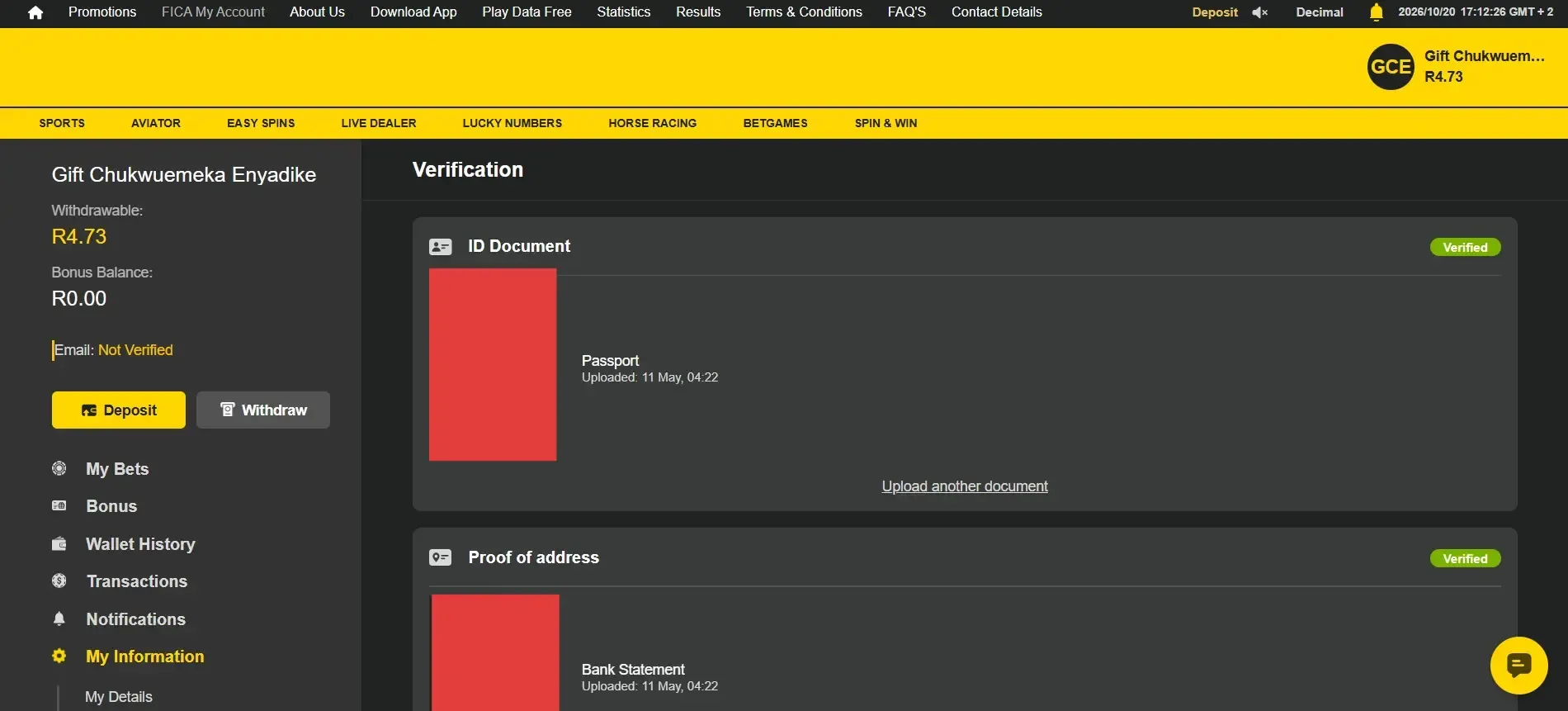Go to the home page icon
Screen dimensions: 1568x711
(35, 12)
